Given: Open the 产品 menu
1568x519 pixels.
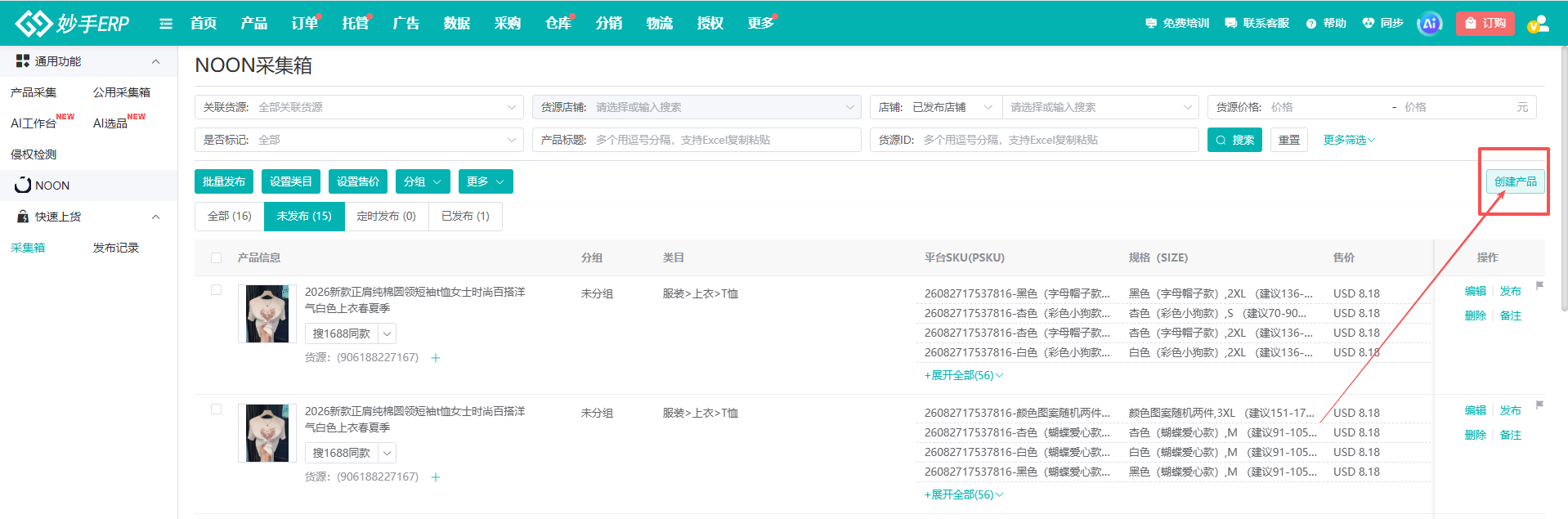Looking at the screenshot, I should pyautogui.click(x=254, y=23).
